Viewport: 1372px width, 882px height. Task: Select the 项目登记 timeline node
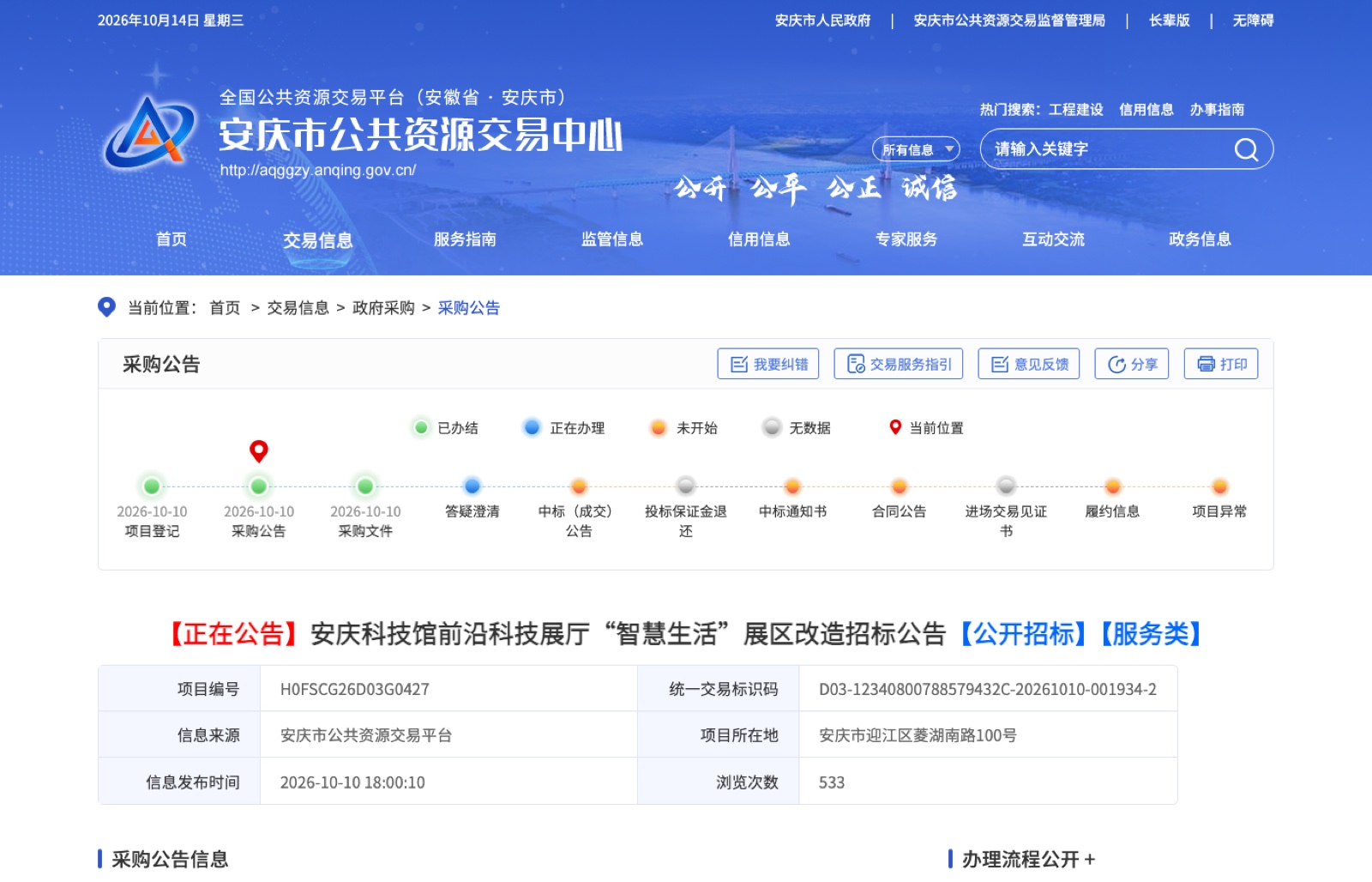152,486
